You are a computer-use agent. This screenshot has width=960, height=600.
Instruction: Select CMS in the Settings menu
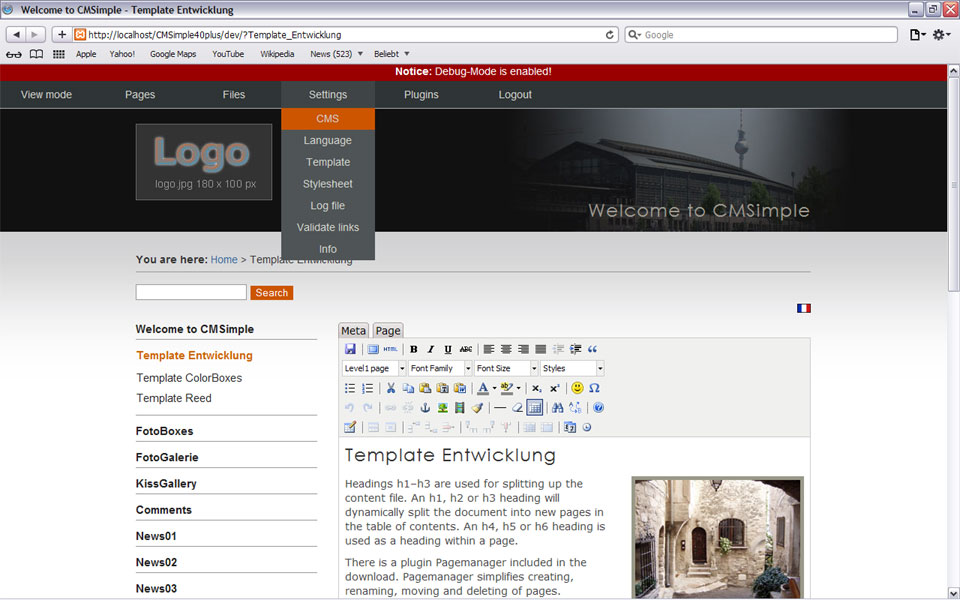click(x=328, y=119)
